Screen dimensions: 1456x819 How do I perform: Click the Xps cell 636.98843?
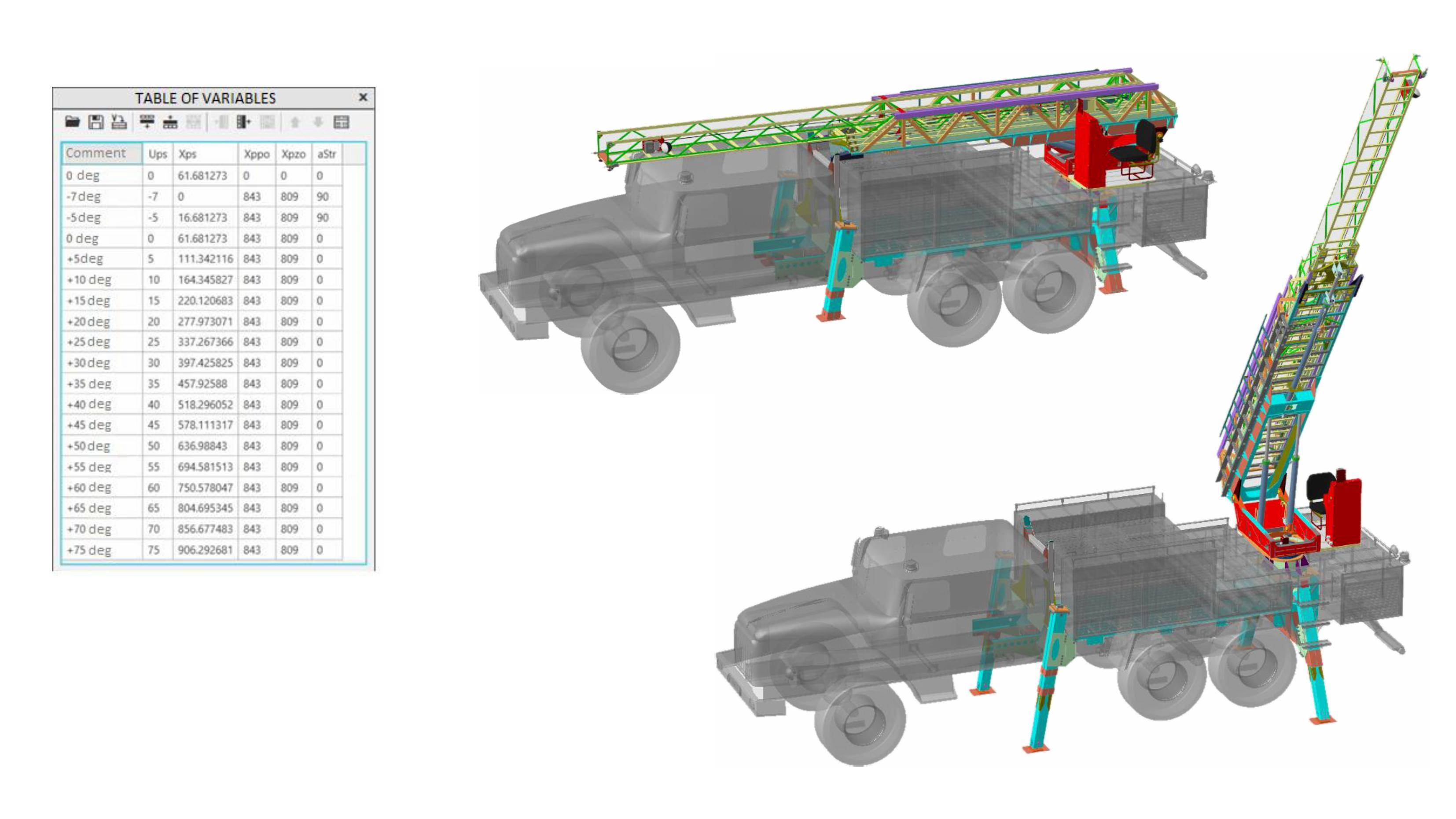pyautogui.click(x=205, y=446)
